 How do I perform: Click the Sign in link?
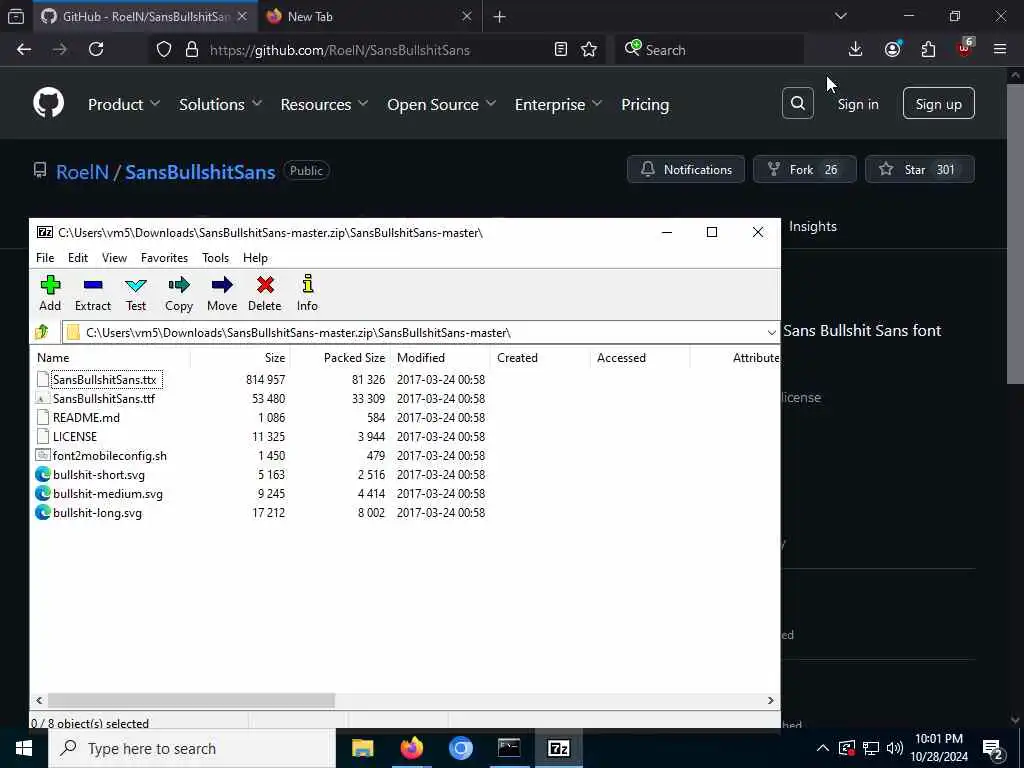point(858,104)
